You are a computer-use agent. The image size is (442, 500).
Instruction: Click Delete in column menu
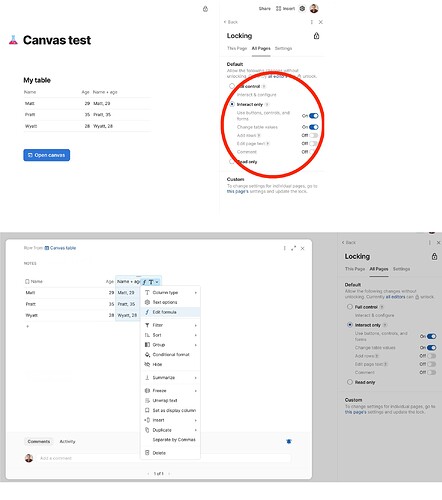click(x=171, y=453)
